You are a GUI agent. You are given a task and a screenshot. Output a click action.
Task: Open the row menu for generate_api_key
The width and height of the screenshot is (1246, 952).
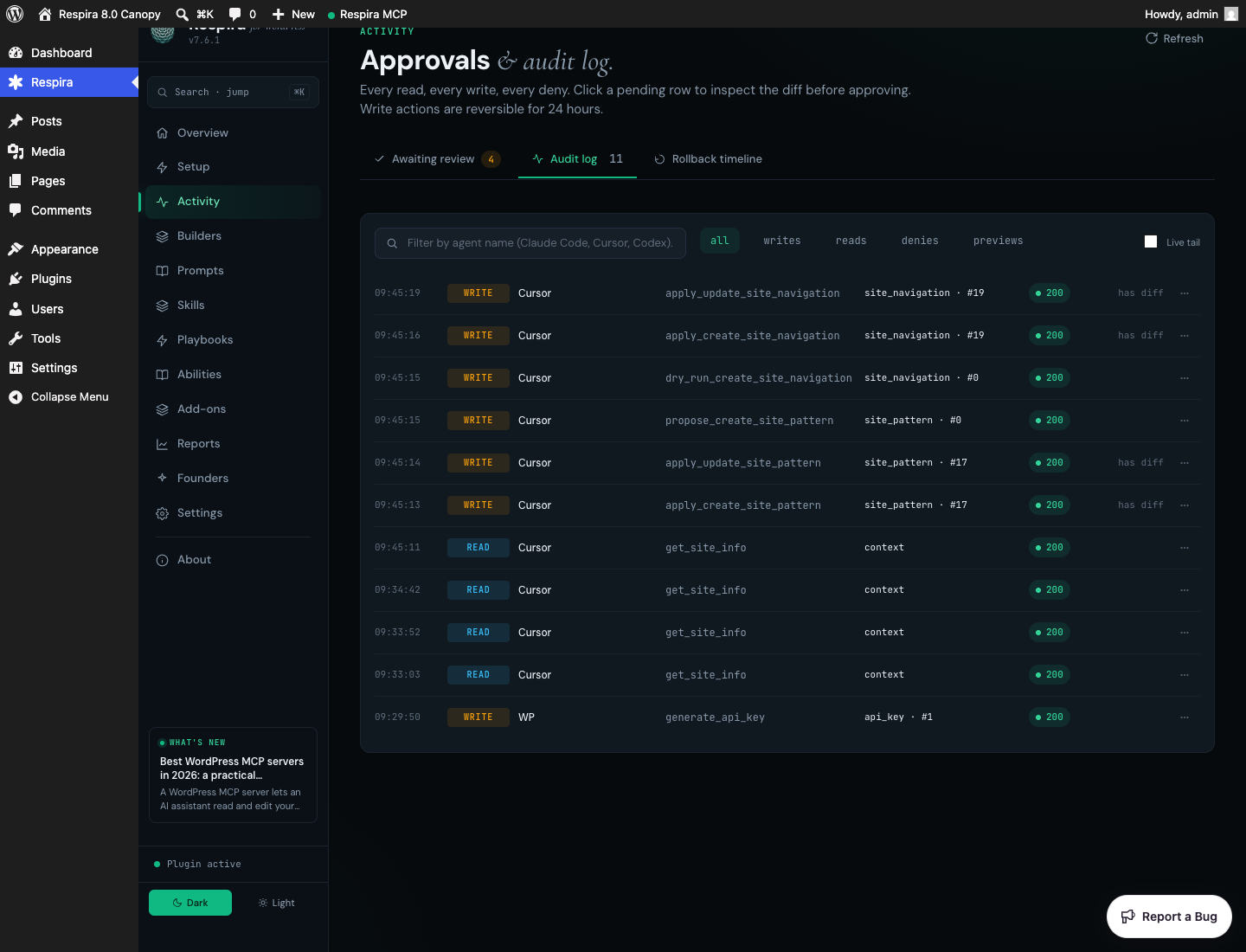click(x=1185, y=717)
